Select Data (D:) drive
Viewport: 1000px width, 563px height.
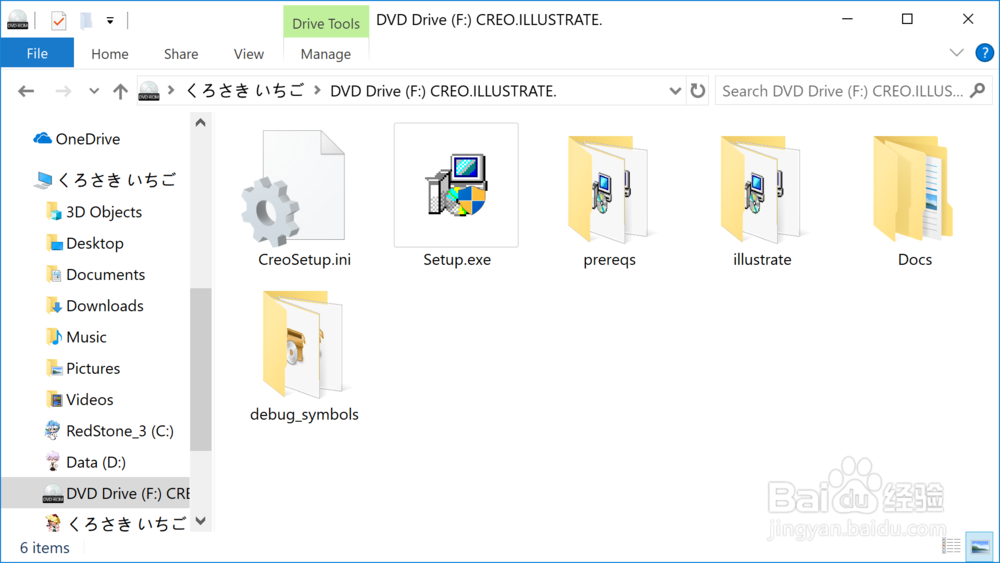(x=85, y=462)
